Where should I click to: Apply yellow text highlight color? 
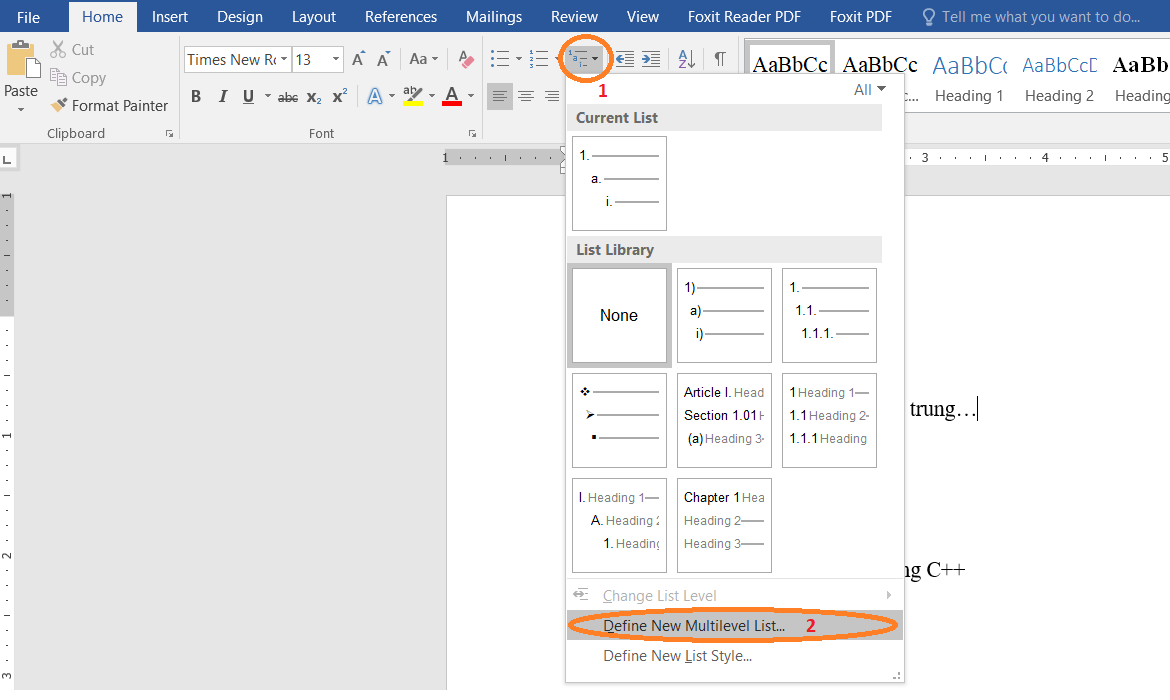[413, 96]
